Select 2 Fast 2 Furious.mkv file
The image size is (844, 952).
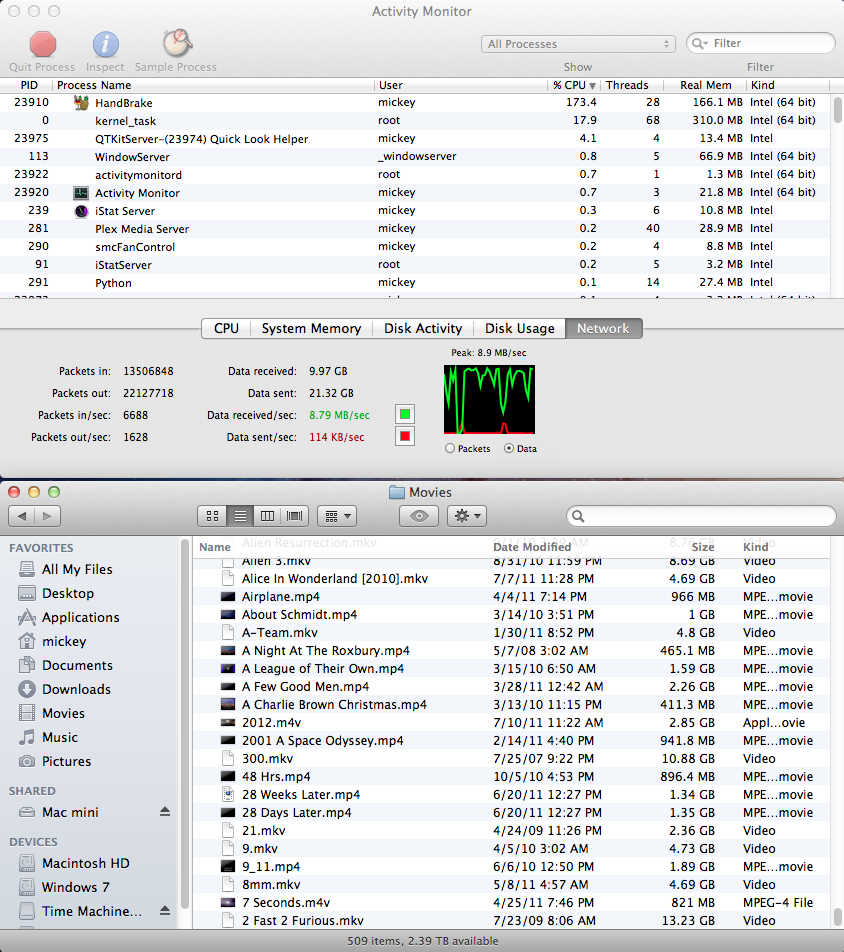coord(511,920)
